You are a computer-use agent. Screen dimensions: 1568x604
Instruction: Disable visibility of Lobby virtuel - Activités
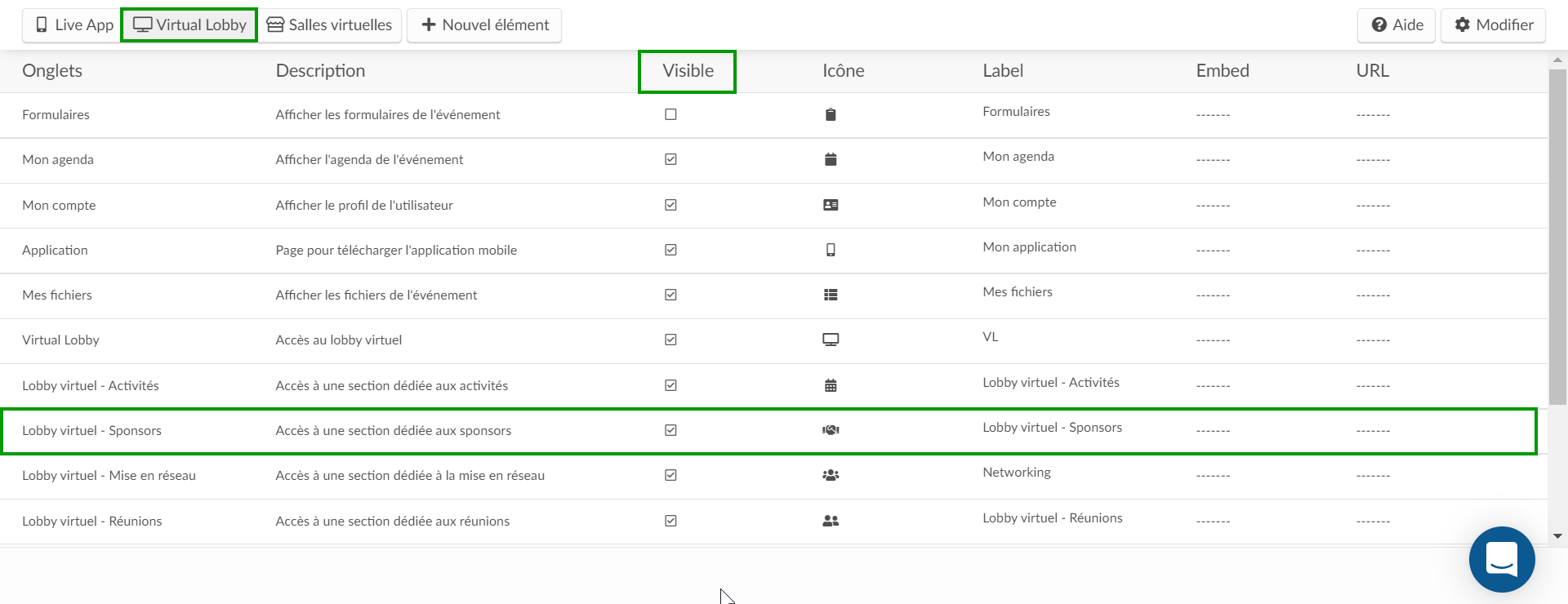click(x=670, y=385)
